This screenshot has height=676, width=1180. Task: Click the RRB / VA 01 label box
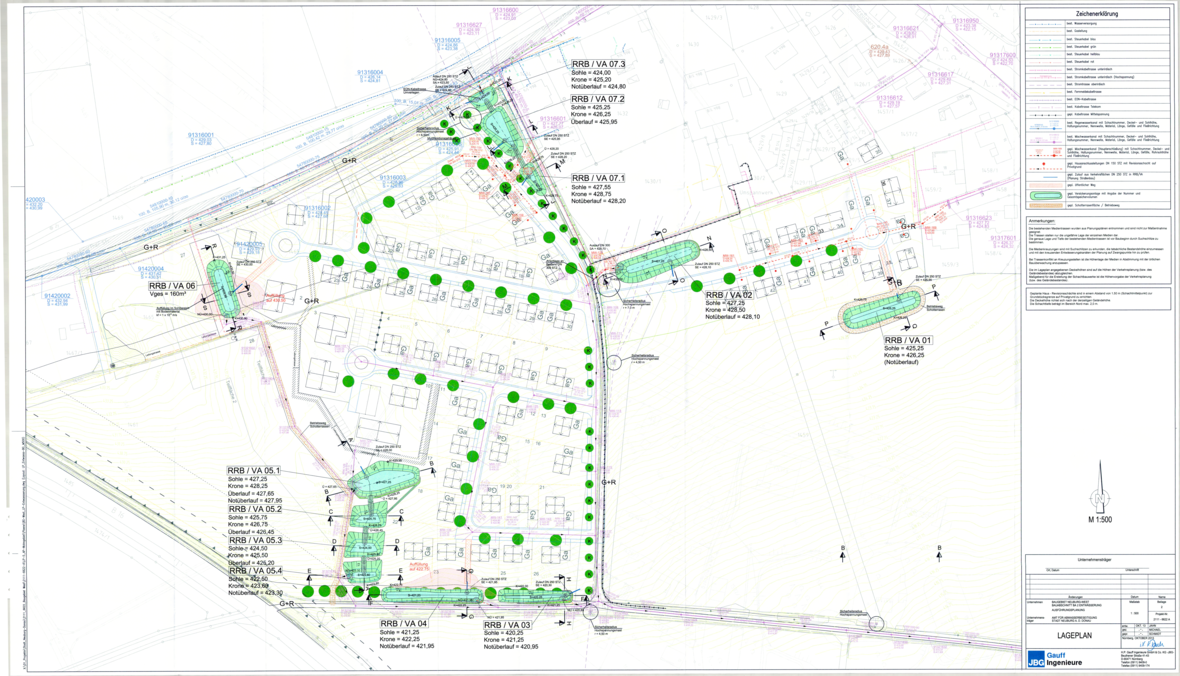click(x=908, y=341)
